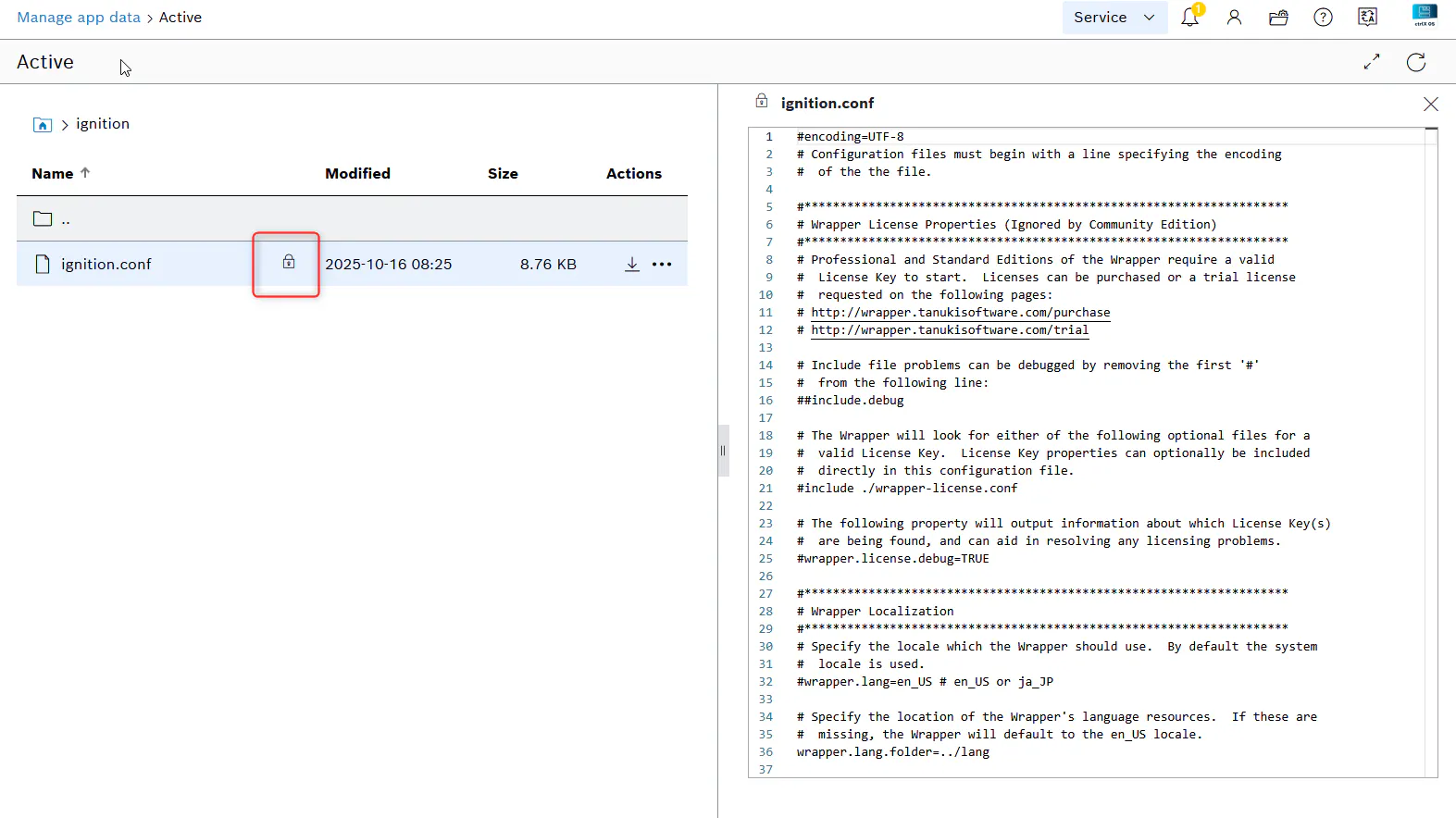Open the wrapper trial URL link
Image resolution: width=1456 pixels, height=818 pixels.
point(950,330)
